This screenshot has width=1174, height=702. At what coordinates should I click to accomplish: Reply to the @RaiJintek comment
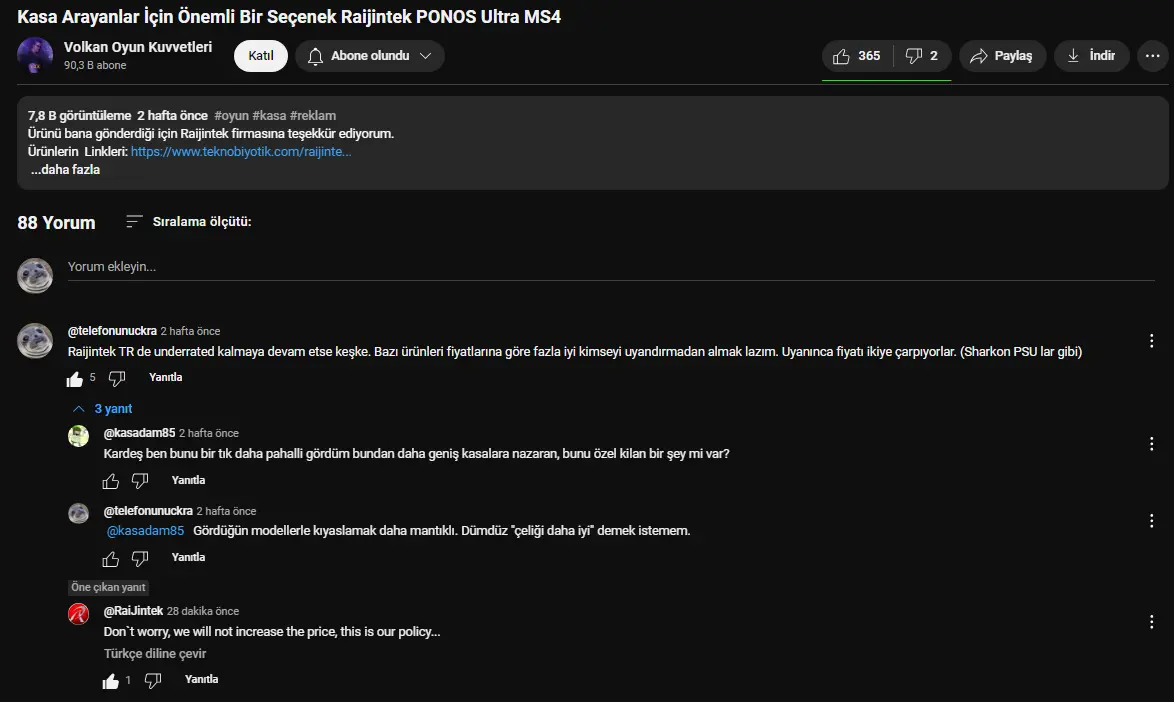pyautogui.click(x=201, y=680)
